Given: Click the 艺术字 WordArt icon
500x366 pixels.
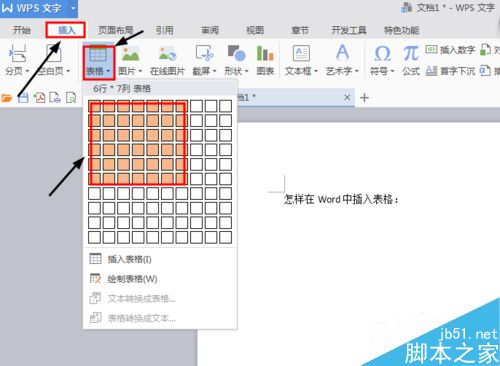Looking at the screenshot, I should coord(342,53).
